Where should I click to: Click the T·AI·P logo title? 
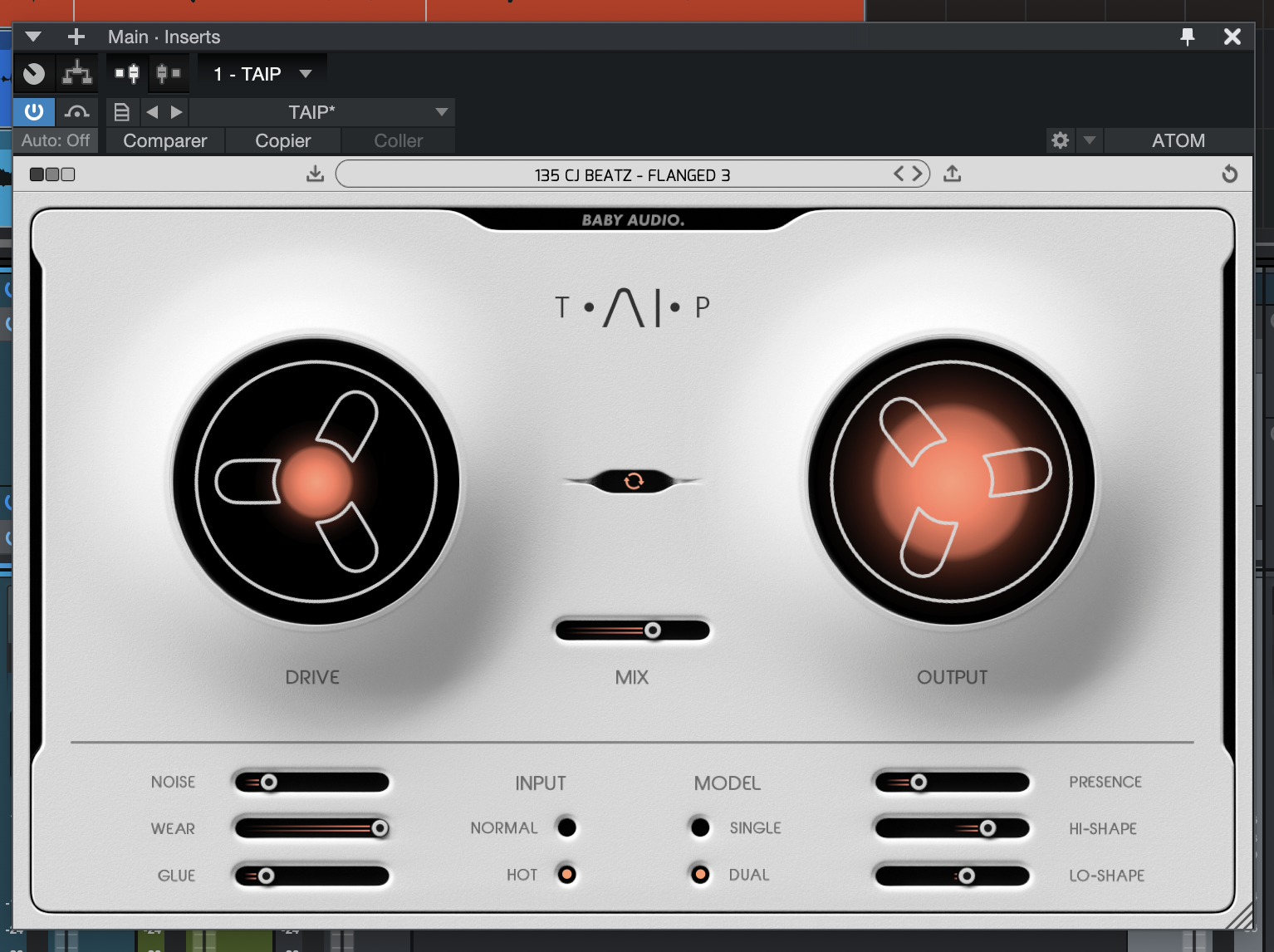pos(632,307)
